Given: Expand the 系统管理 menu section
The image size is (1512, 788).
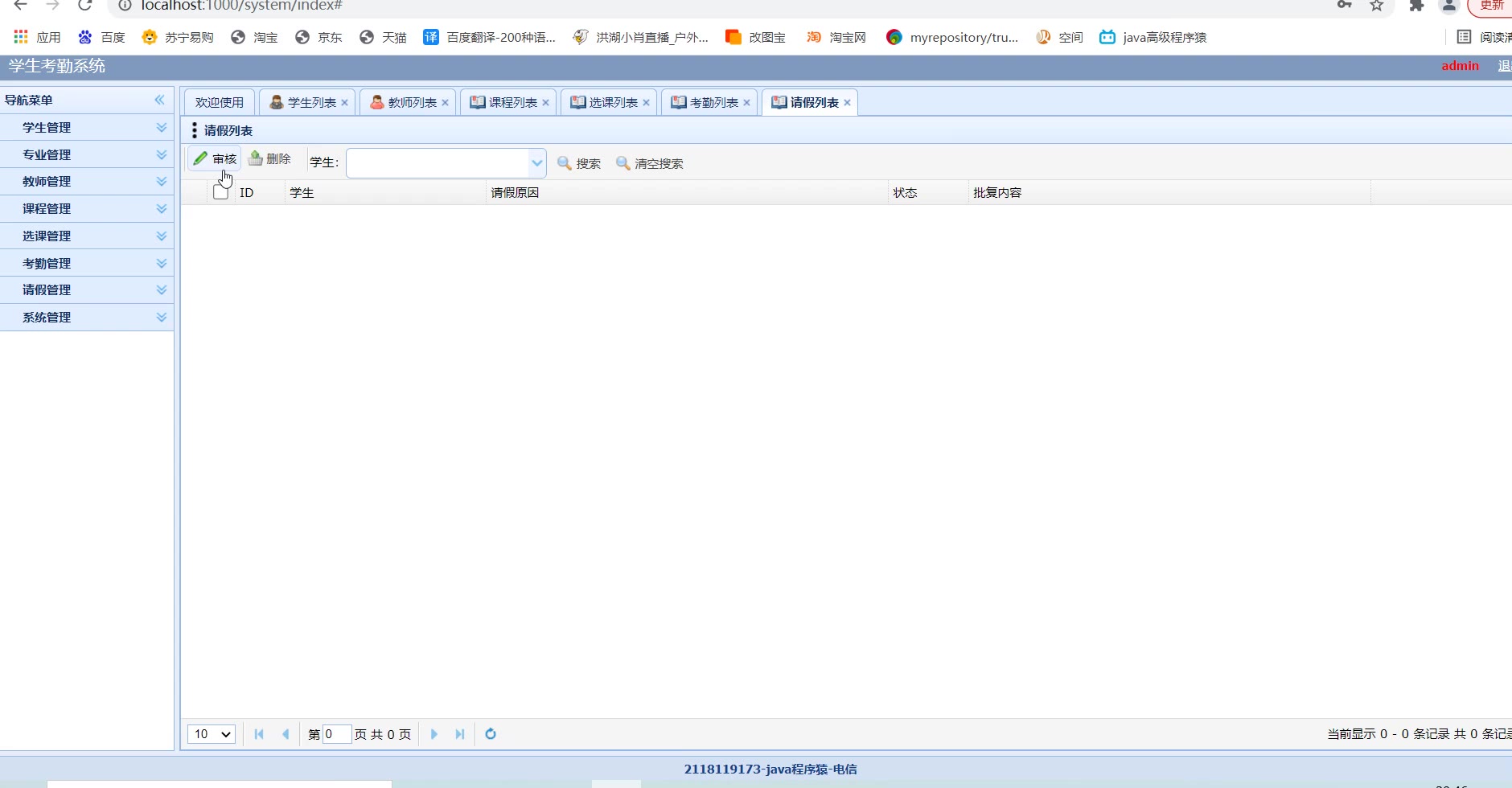Looking at the screenshot, I should pos(87,317).
